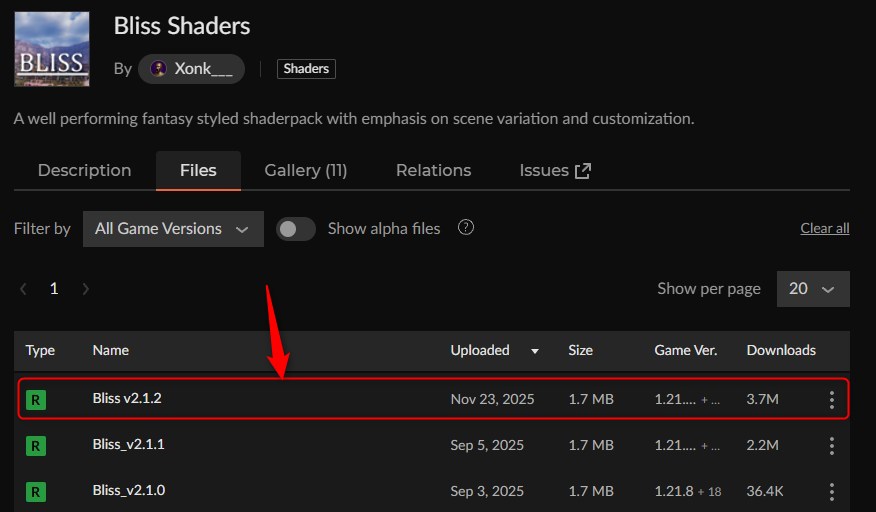This screenshot has height=512, width=876.
Task: Open more options menu for Bliss_v2.1.1
Action: coord(832,445)
